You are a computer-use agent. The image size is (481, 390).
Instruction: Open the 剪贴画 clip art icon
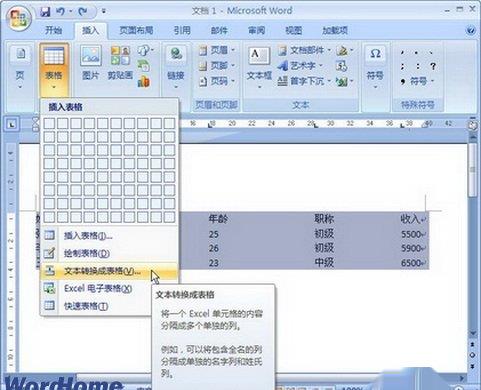120,63
